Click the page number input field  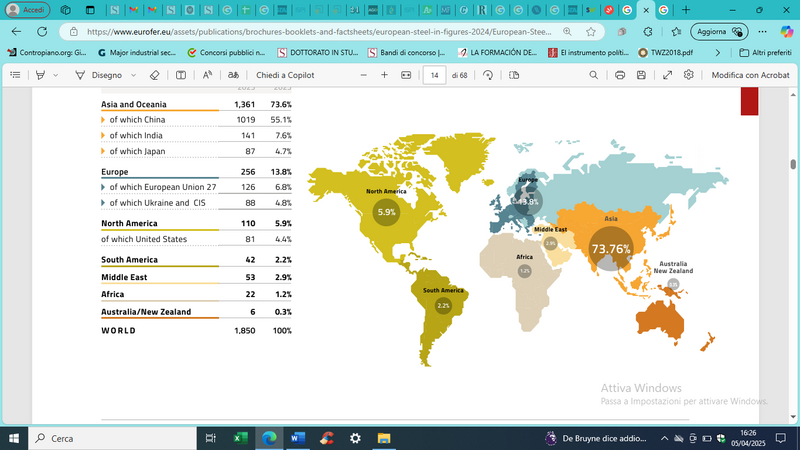coord(434,75)
